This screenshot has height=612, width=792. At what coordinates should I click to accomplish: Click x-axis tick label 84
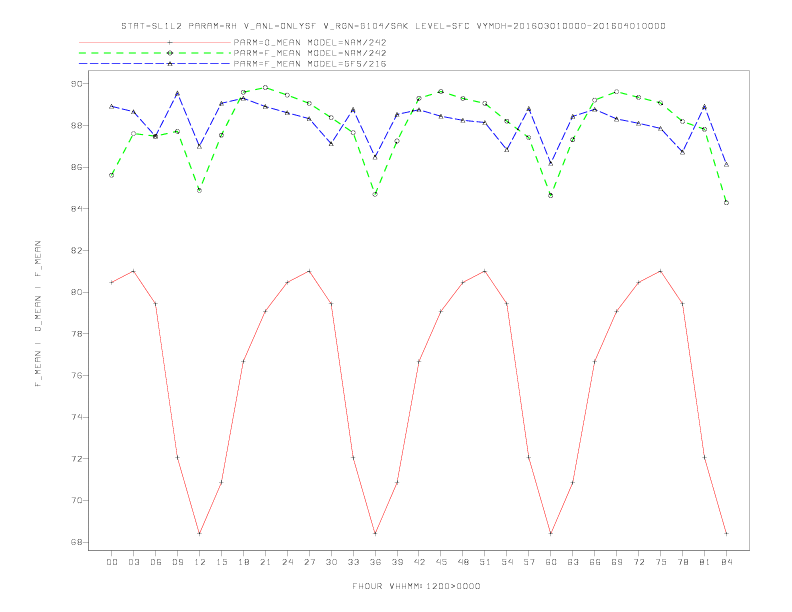[727, 562]
